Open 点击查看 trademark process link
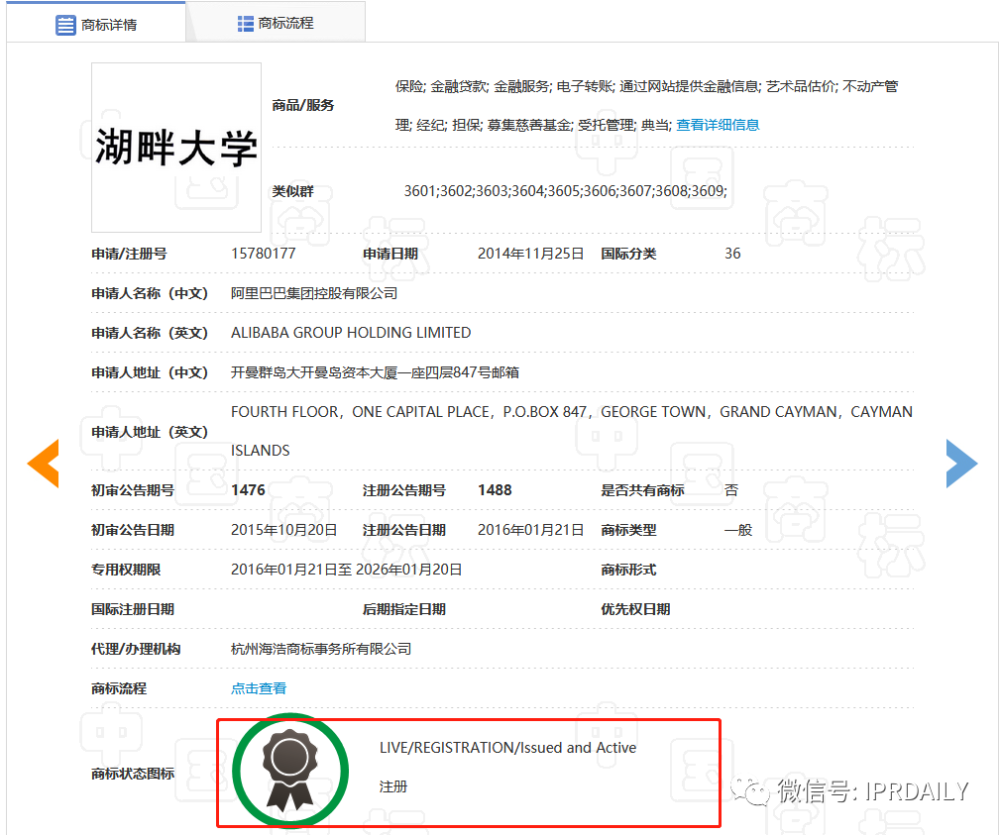Screen dimensions: 1000x835 tap(258, 688)
